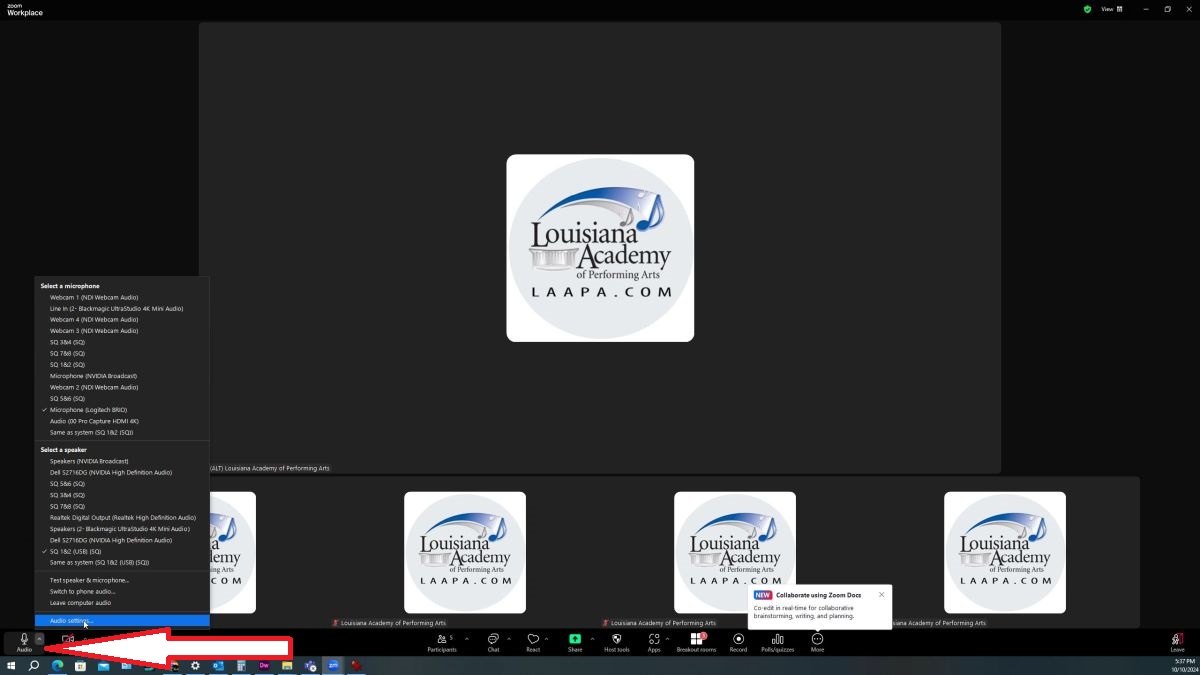The image size is (1200, 675).
Task: Open the View dropdown at top right
Action: pos(1112,9)
